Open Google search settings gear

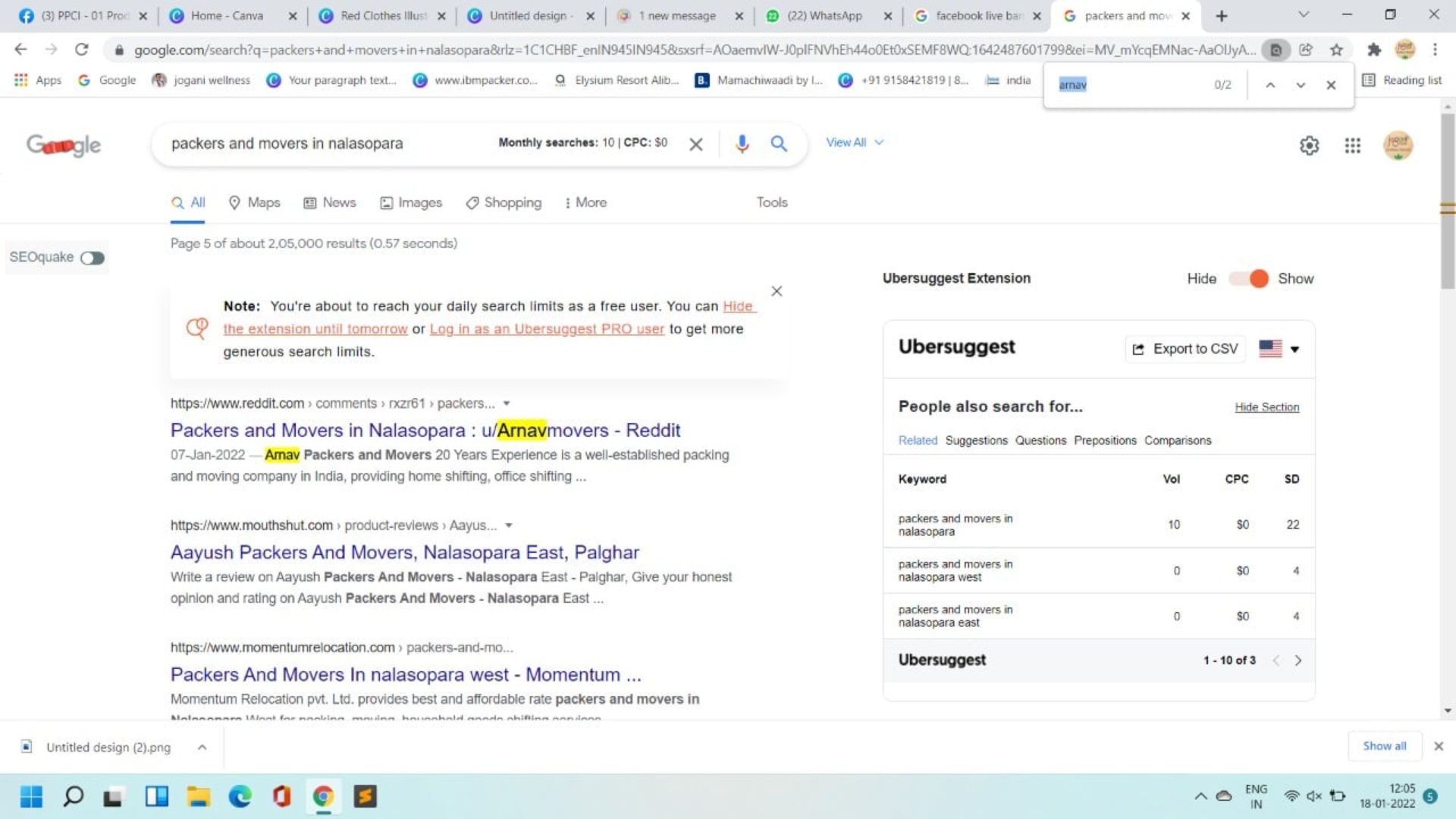tap(1309, 146)
